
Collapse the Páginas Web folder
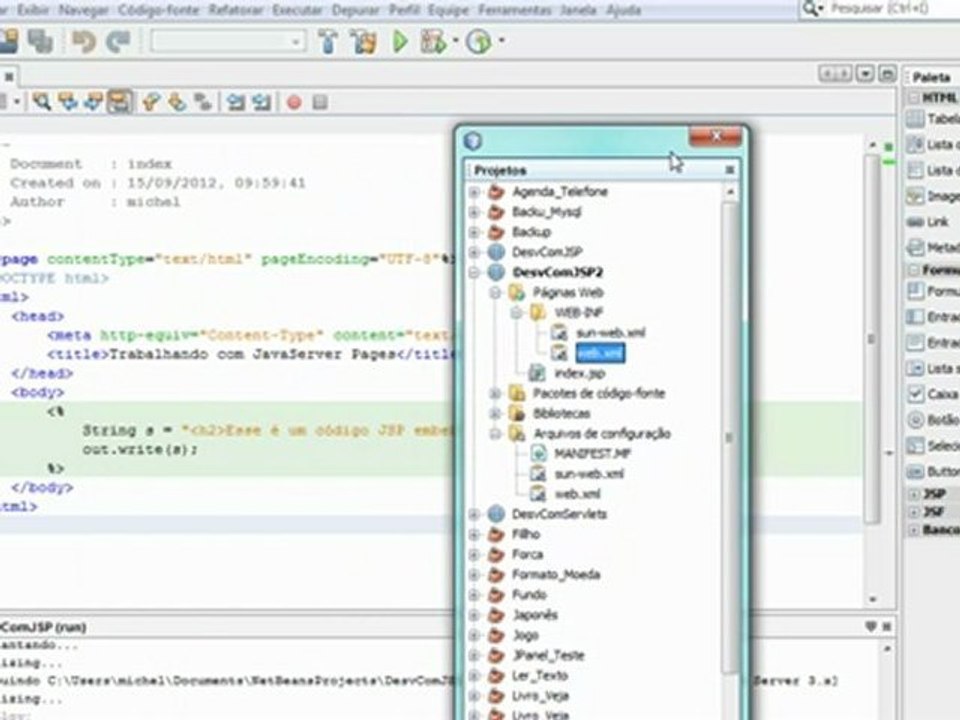495,293
